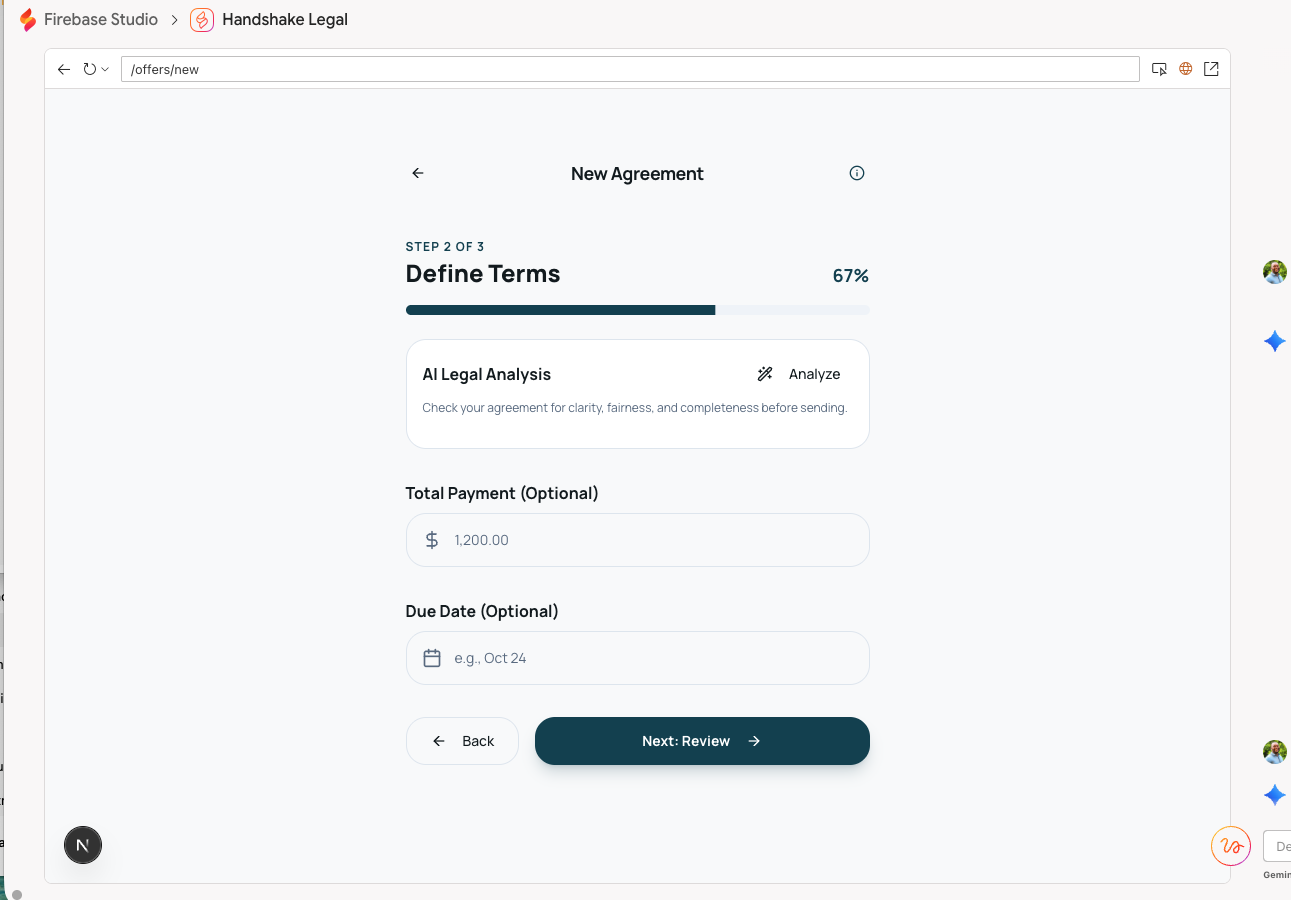1291x900 pixels.
Task: Click the upper user avatar in chat panel
Action: pos(1274,272)
